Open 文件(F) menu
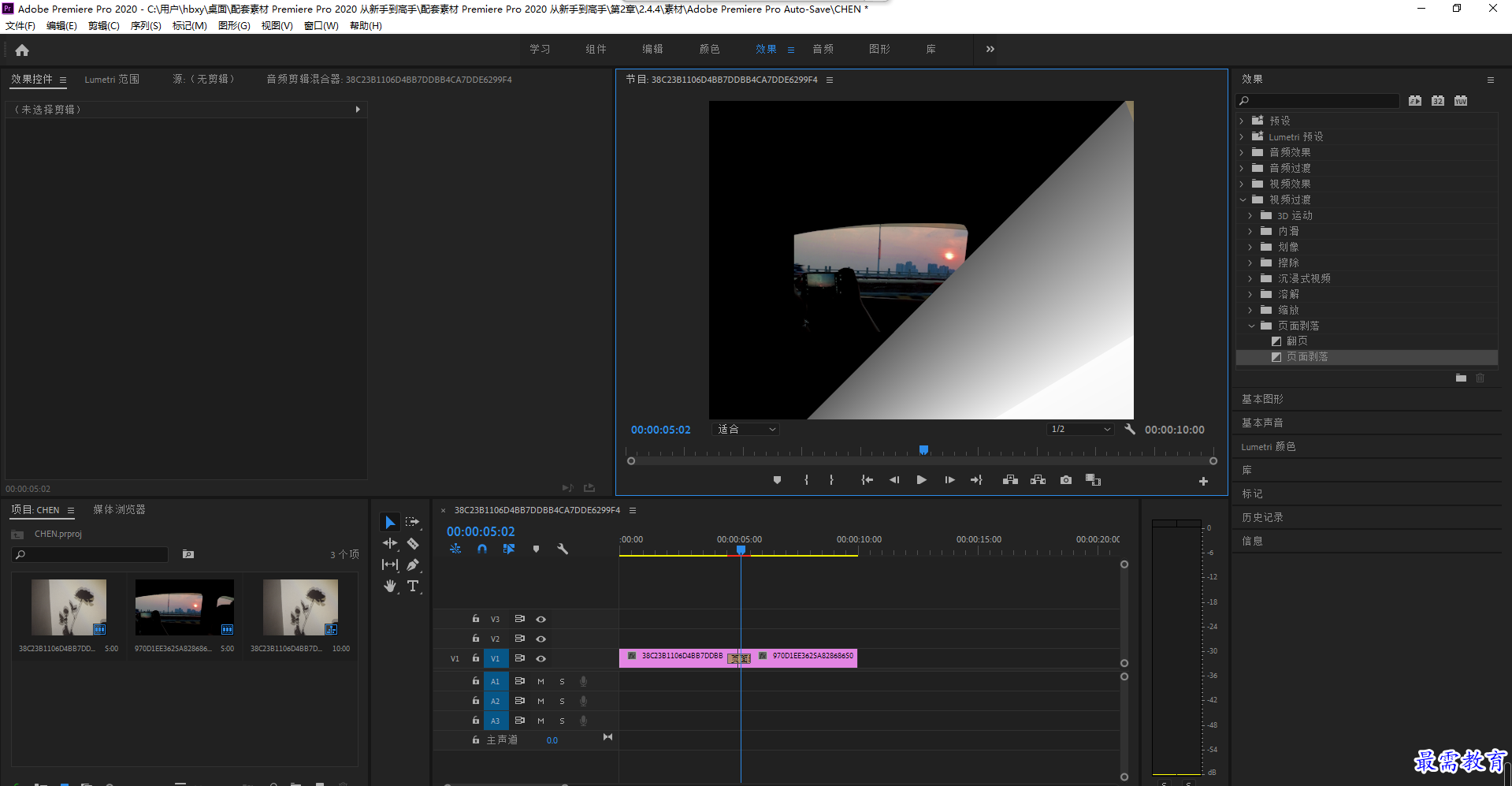The height and width of the screenshot is (786, 1512). click(20, 26)
